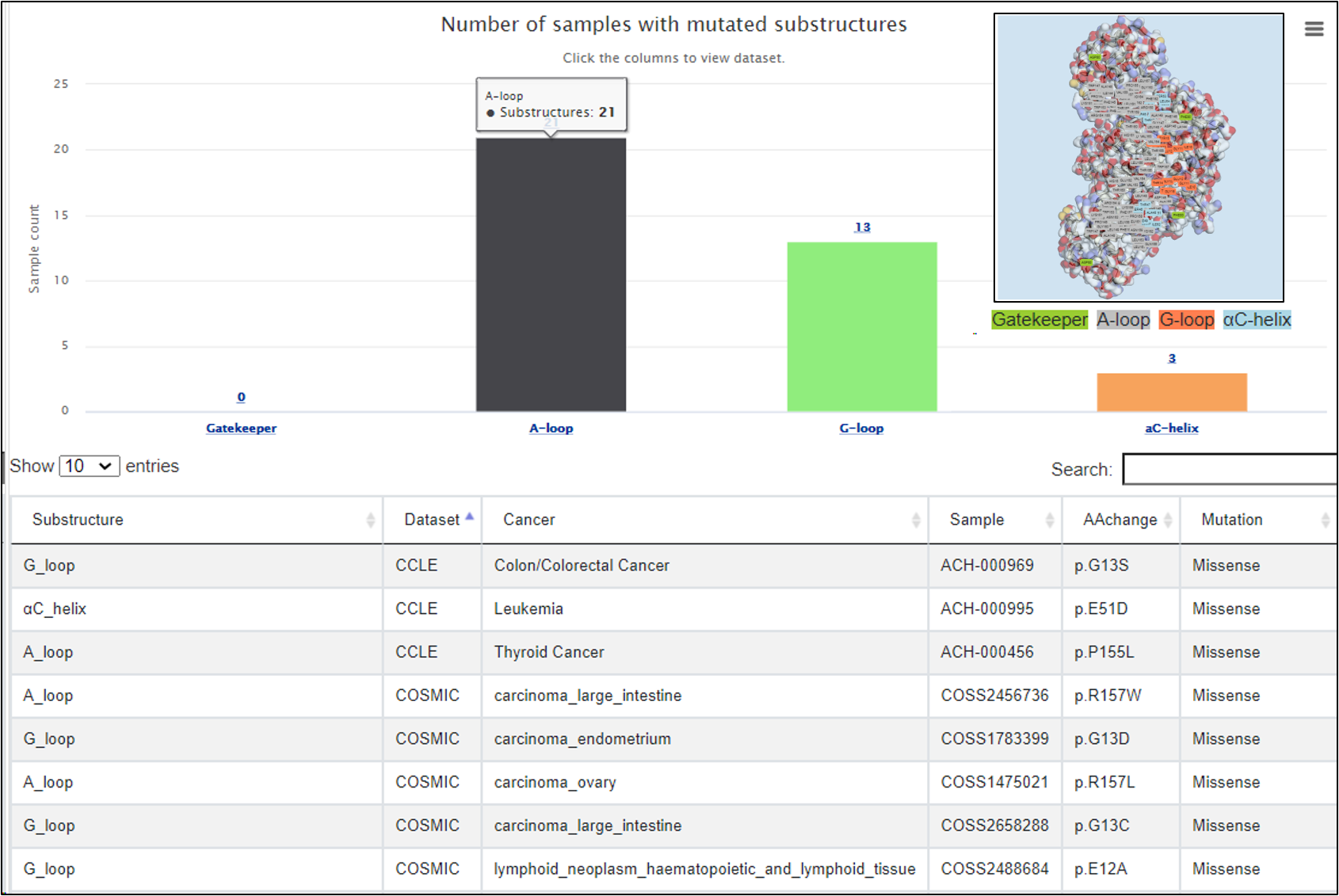Open the A-loop axis label link
Viewport: 1339px width, 896px height.
(551, 429)
